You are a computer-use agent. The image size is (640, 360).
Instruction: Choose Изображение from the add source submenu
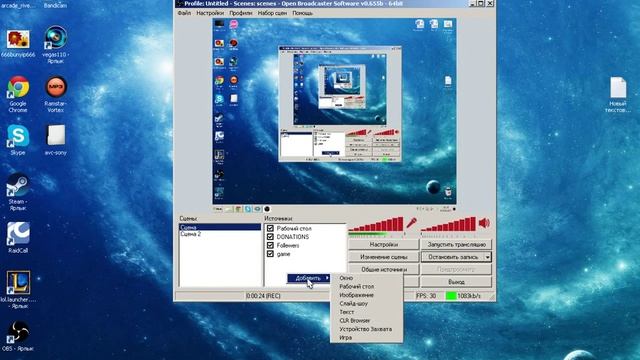point(366,295)
